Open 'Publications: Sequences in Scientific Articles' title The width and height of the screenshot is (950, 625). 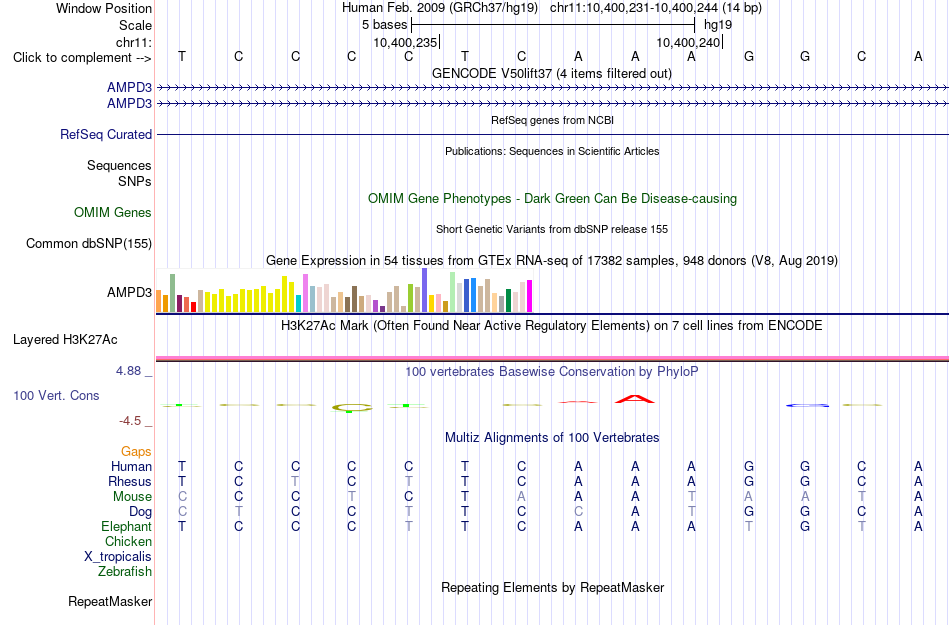[552, 151]
